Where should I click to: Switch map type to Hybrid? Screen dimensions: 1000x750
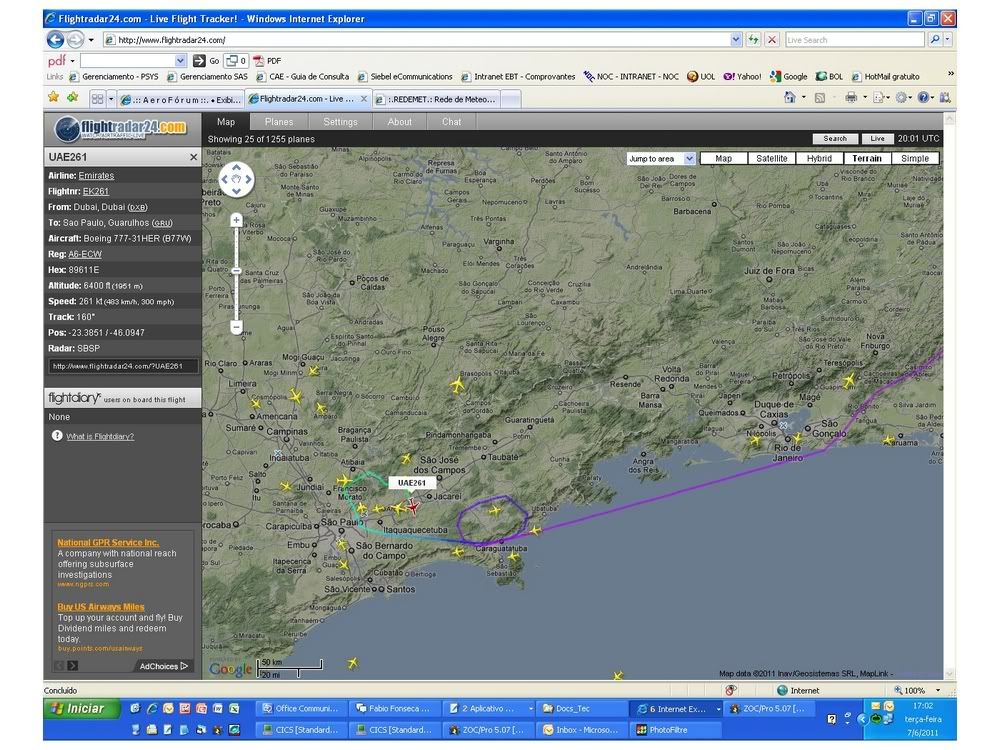(818, 158)
